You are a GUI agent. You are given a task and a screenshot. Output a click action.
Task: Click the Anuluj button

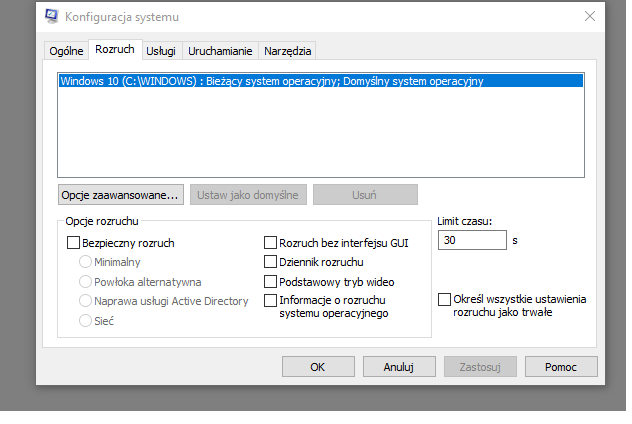[x=399, y=367]
